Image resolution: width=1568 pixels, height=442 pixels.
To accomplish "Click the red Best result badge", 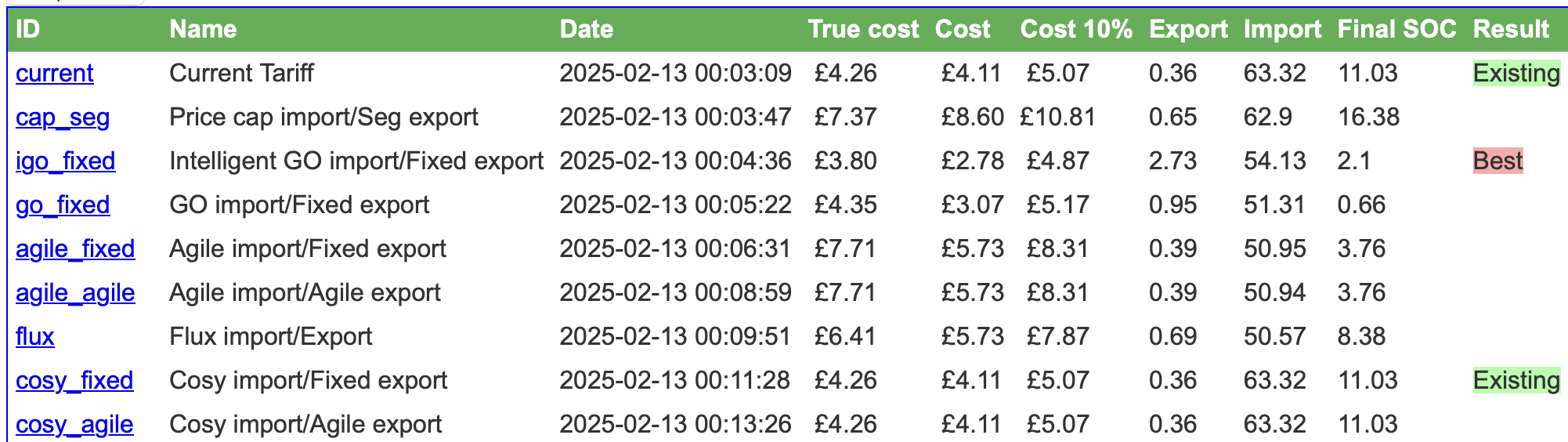I will pyautogui.click(x=1498, y=161).
